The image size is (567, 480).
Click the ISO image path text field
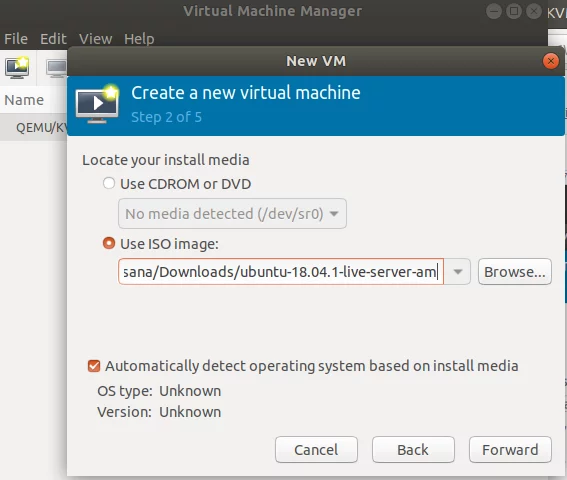pos(281,272)
